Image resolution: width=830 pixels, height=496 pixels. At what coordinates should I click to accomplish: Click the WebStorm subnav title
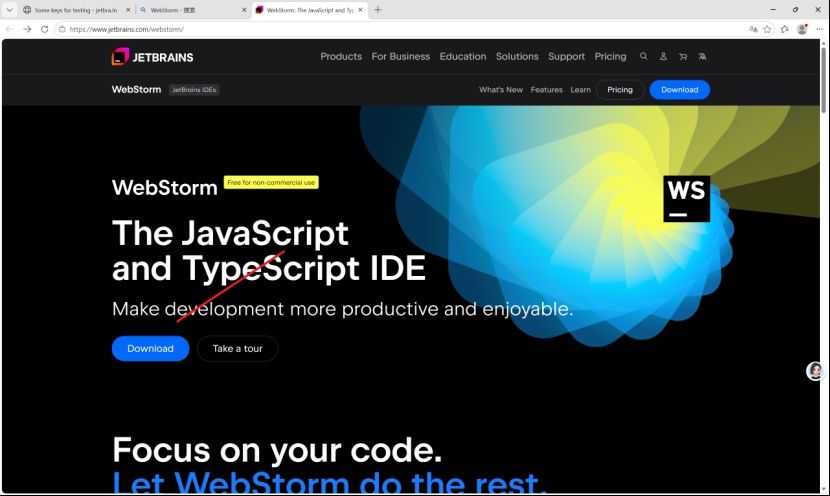click(x=136, y=89)
